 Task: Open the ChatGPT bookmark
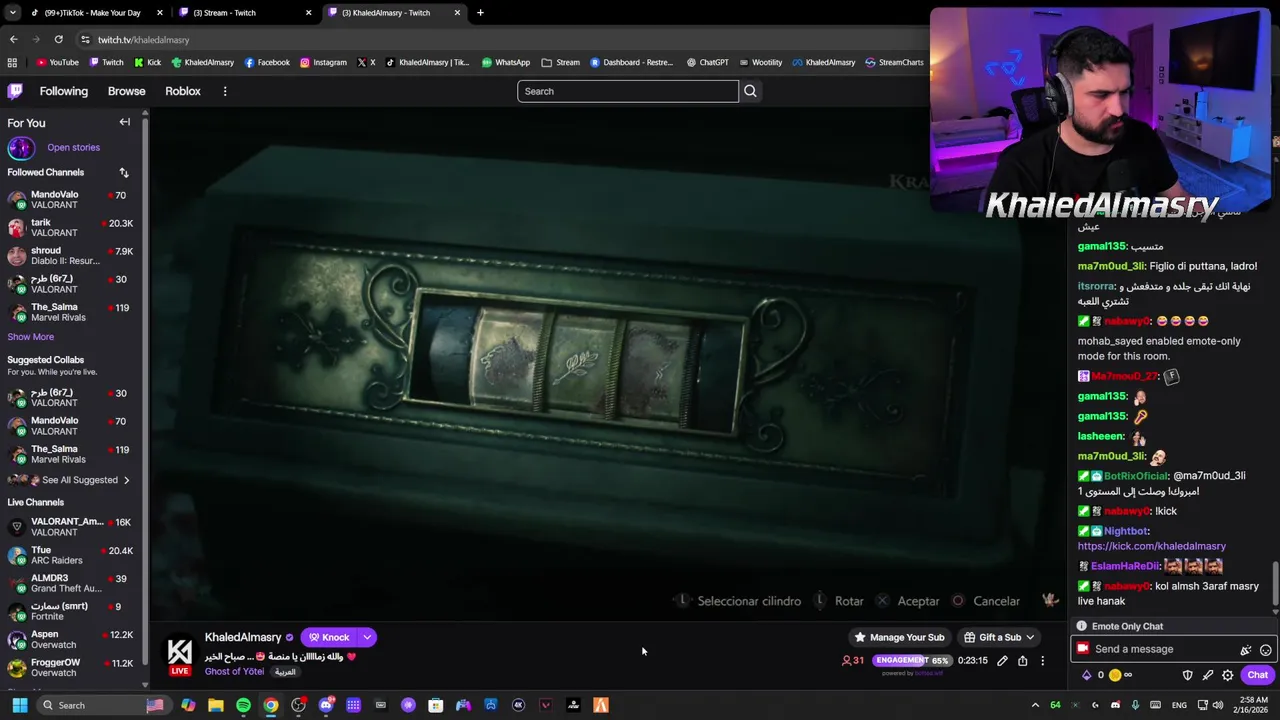[707, 62]
